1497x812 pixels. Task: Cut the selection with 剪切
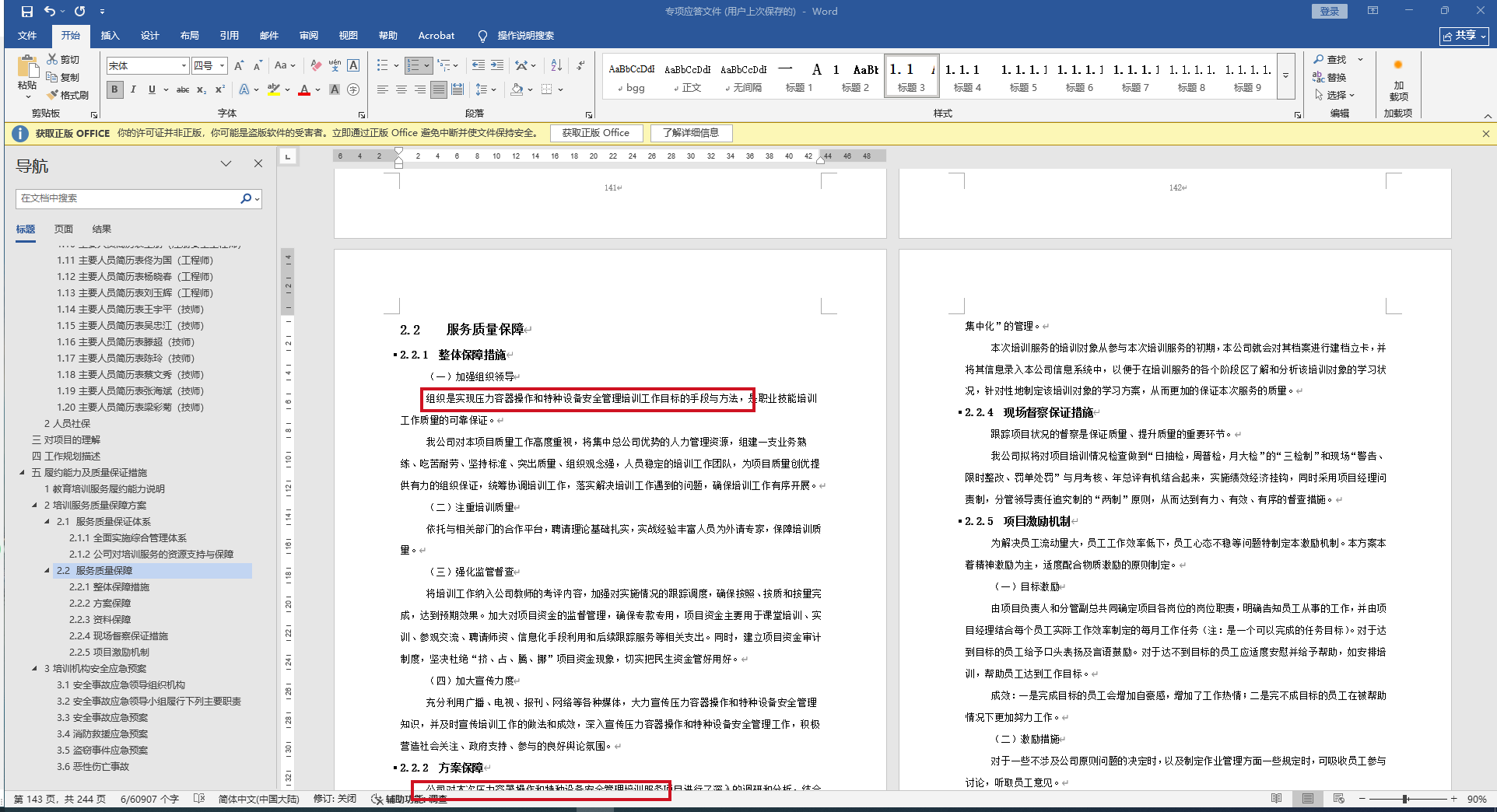click(63, 59)
